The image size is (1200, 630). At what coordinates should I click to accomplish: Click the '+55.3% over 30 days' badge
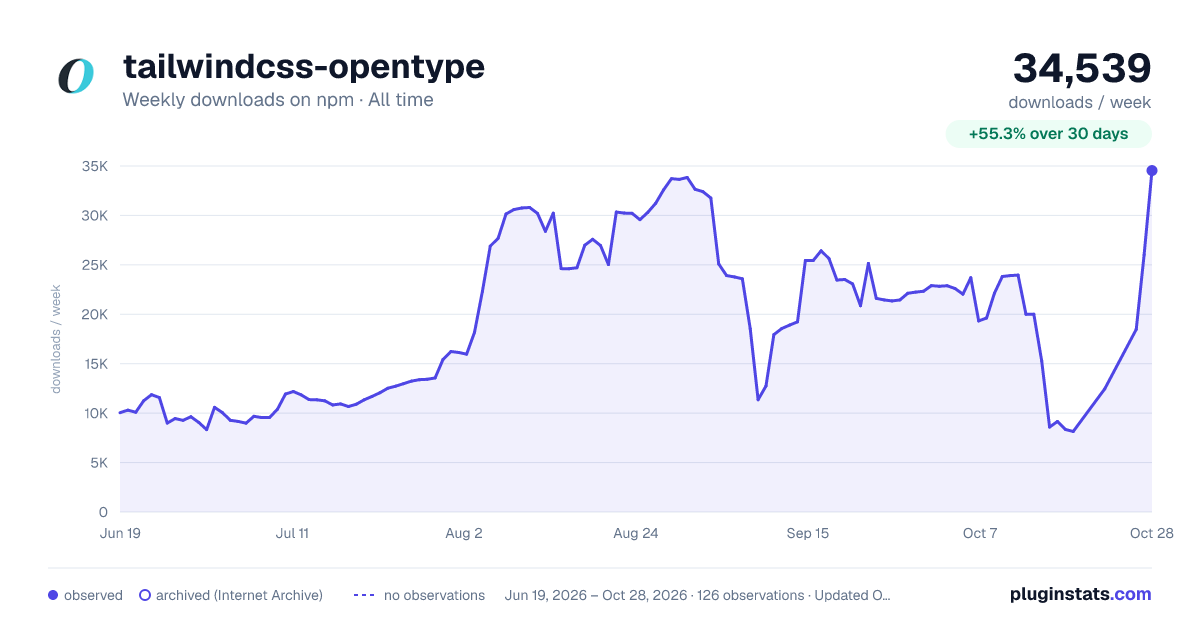(1049, 134)
